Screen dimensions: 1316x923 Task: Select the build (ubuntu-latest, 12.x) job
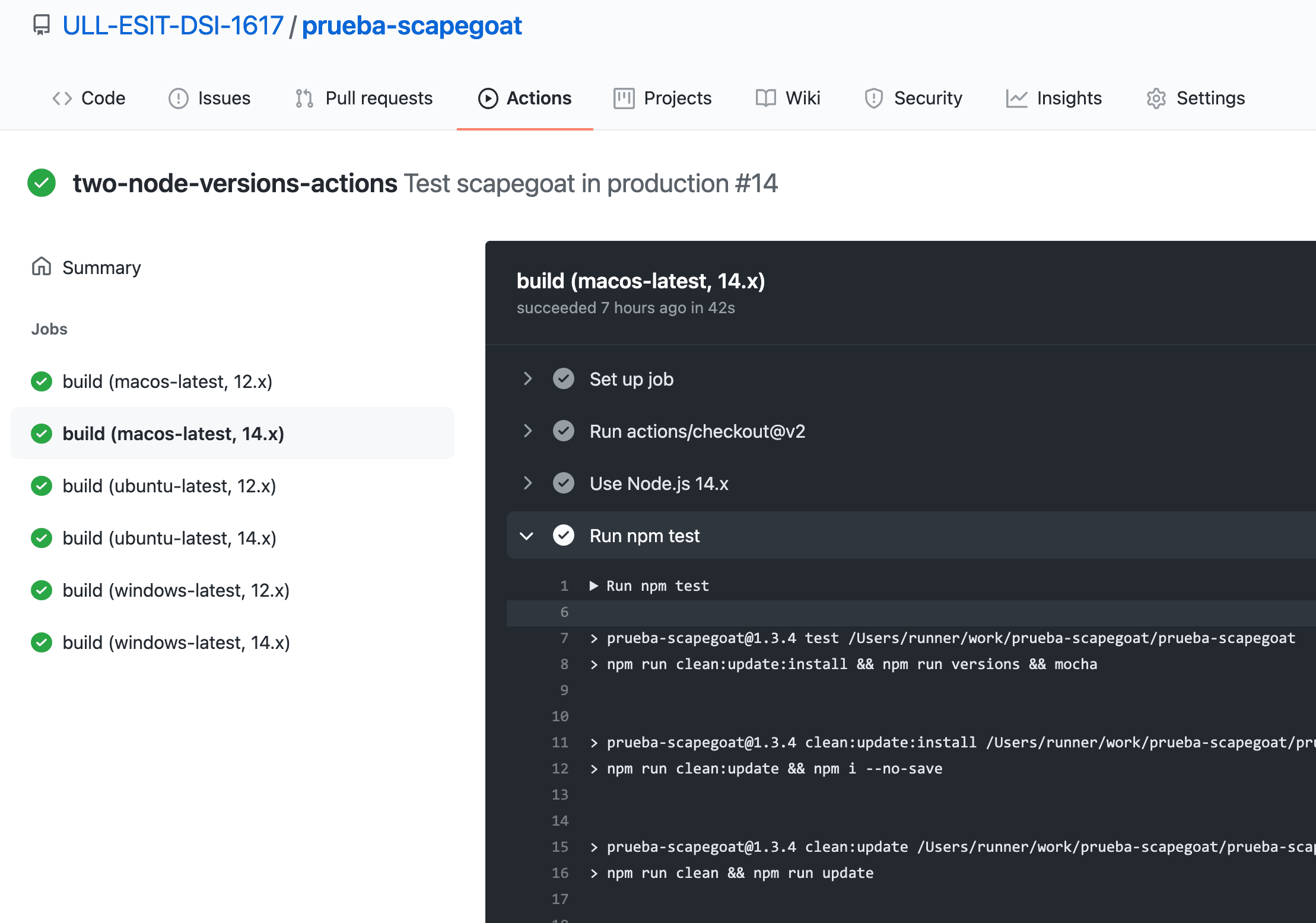(169, 486)
